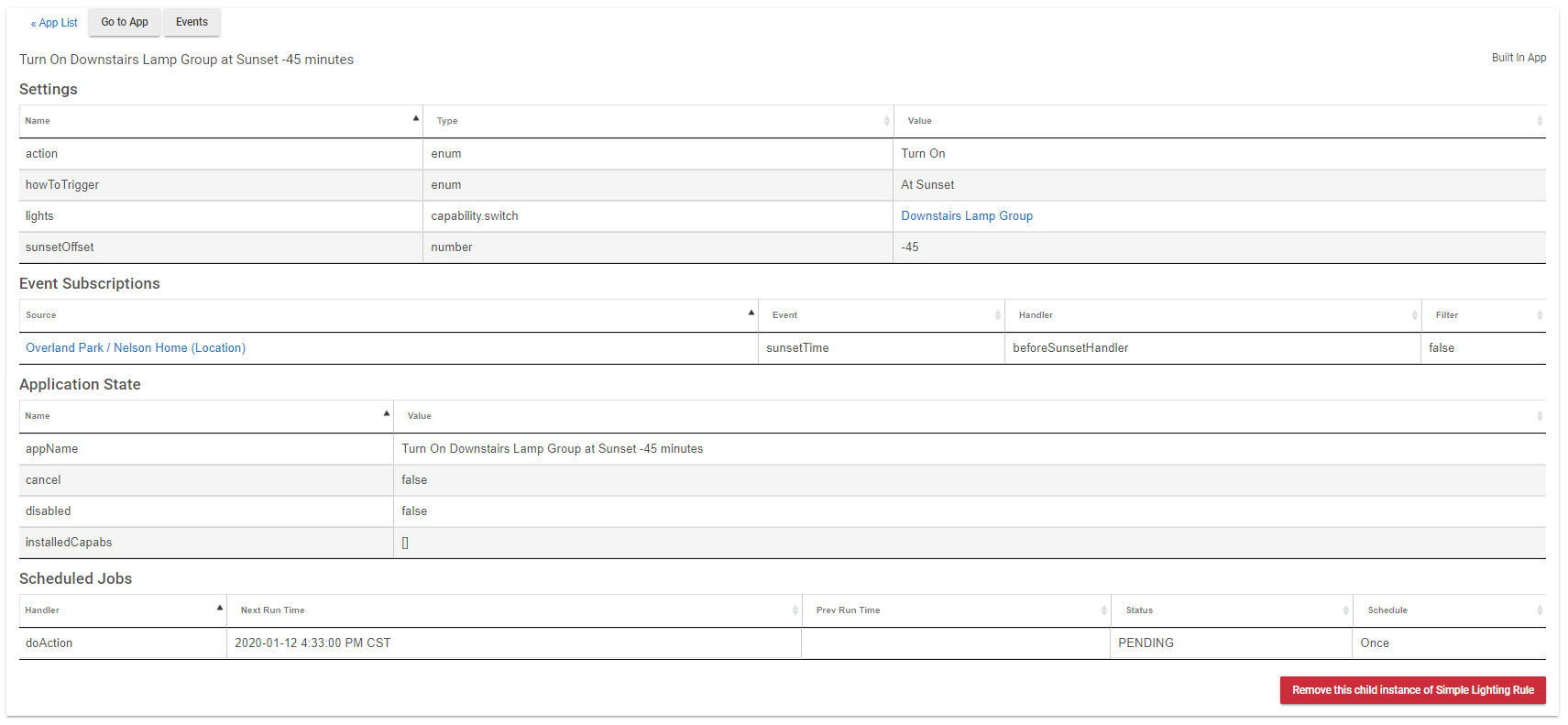
Task: Click the 'sunsetTime' event cell
Action: [x=882, y=348]
